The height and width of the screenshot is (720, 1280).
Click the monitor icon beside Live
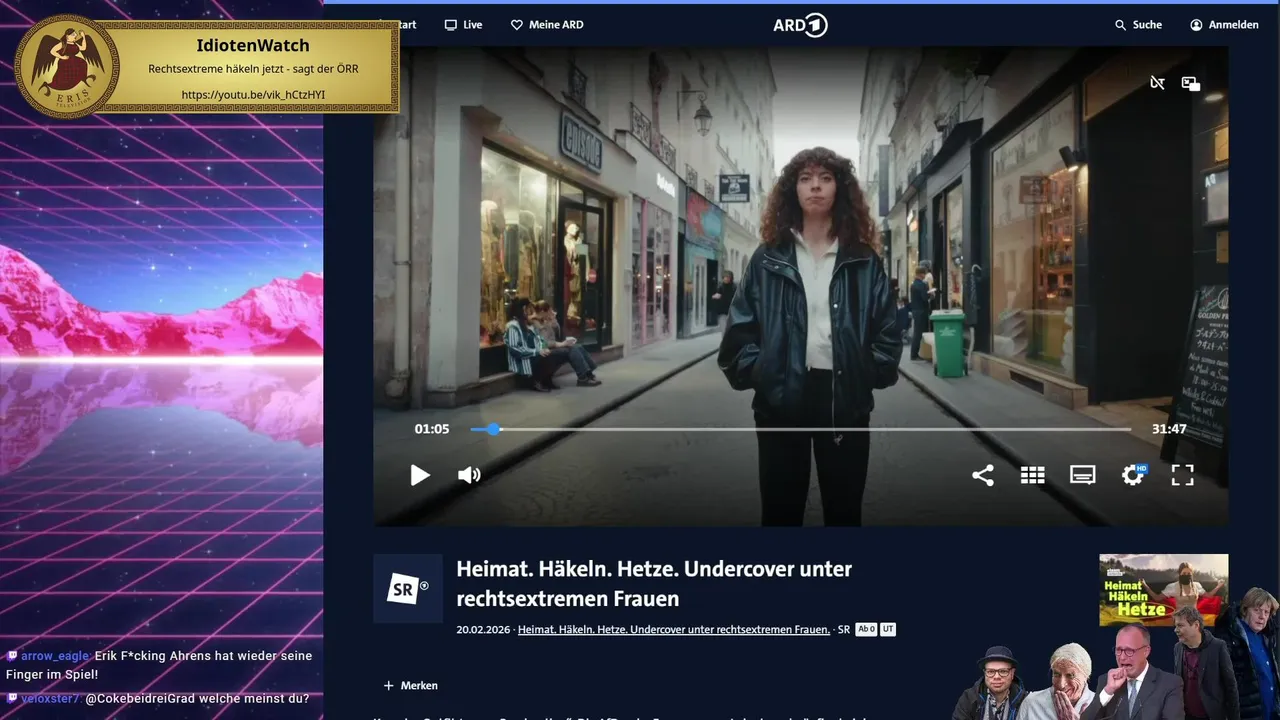(x=451, y=25)
